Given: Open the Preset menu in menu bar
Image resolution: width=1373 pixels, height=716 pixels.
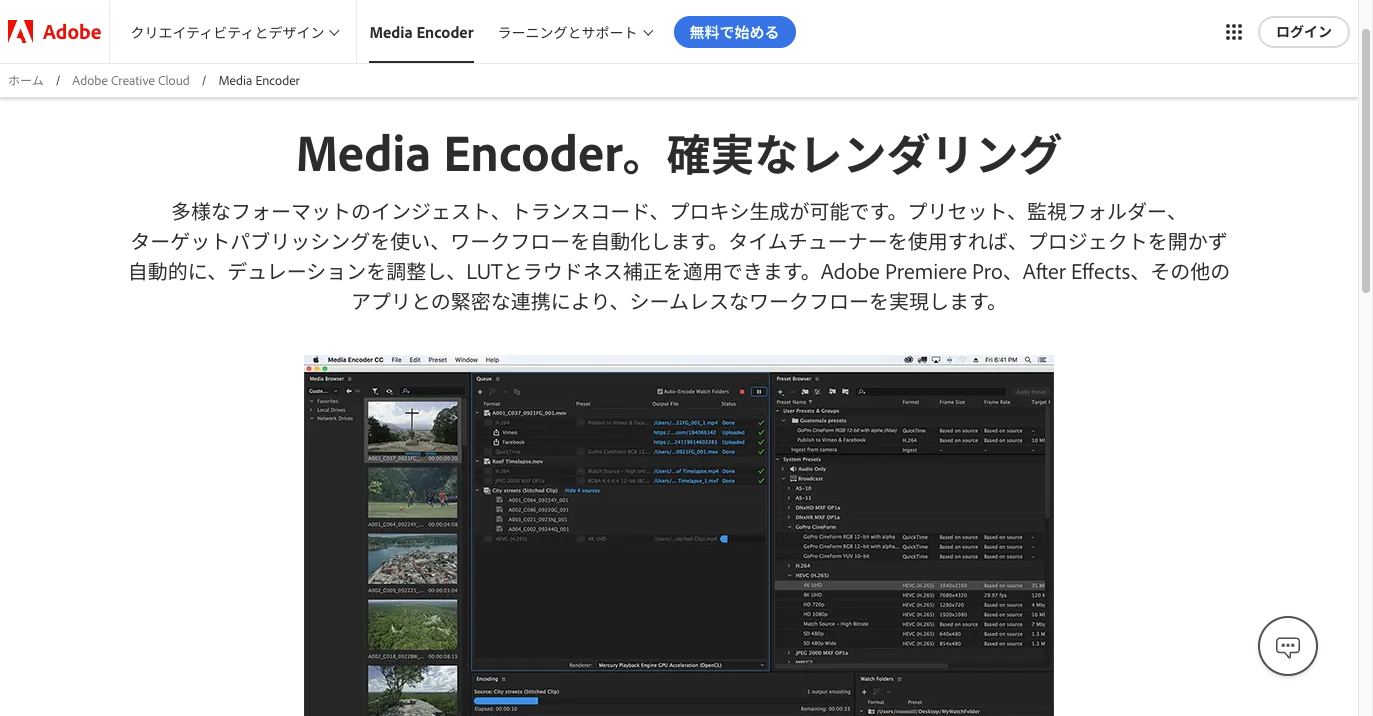Looking at the screenshot, I should pyautogui.click(x=437, y=359).
